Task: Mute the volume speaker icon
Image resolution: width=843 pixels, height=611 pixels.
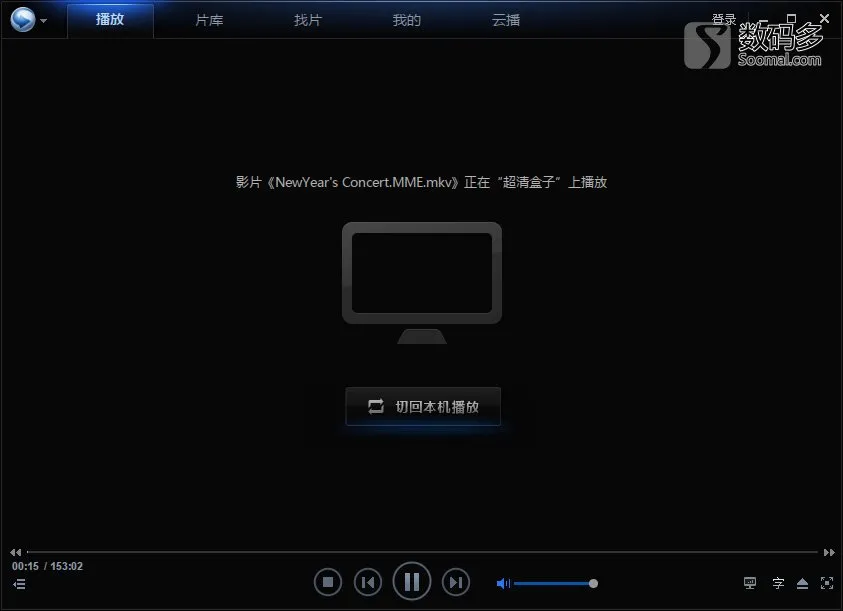Action: pyautogui.click(x=503, y=584)
